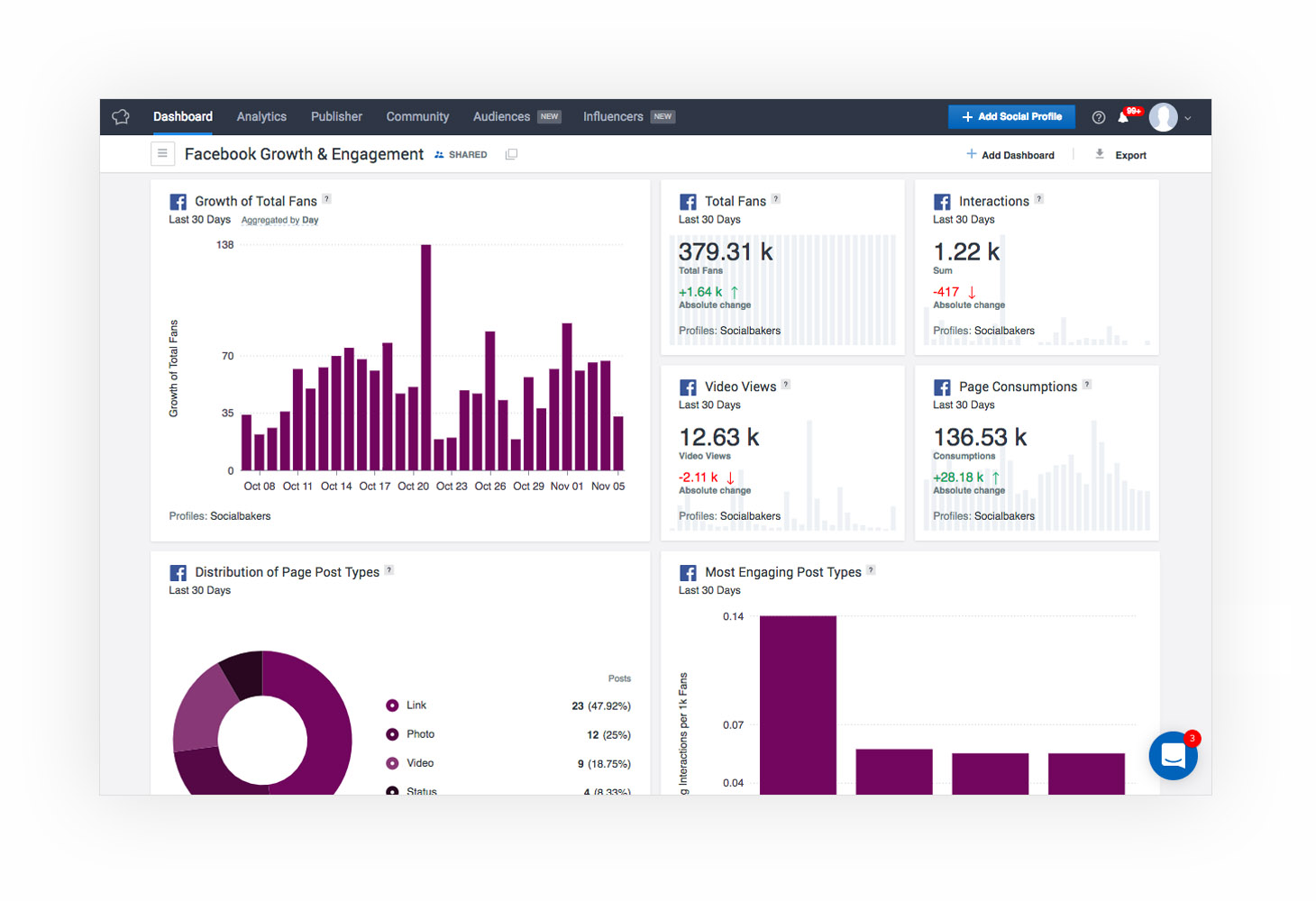Click the Nov 05 axis label
The height and width of the screenshot is (901, 1316).
(x=608, y=487)
